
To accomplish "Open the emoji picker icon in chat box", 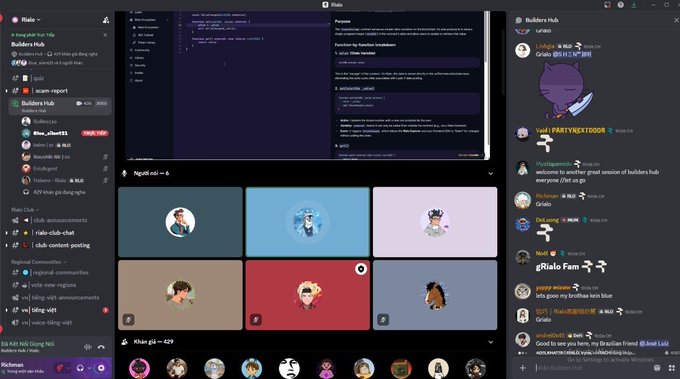I will (657, 368).
